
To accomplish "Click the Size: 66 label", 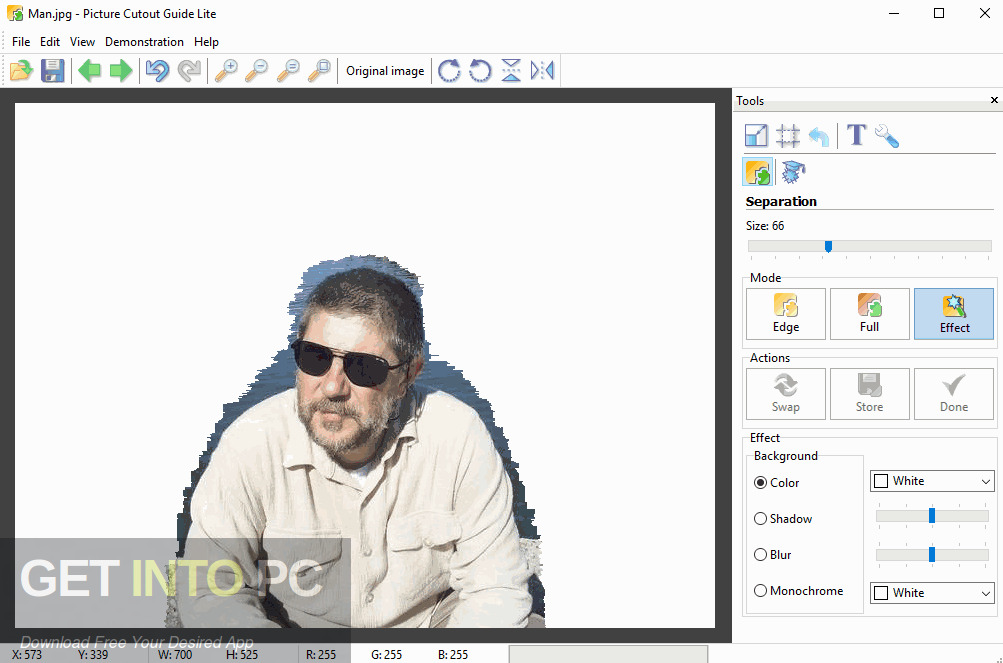I will [765, 226].
